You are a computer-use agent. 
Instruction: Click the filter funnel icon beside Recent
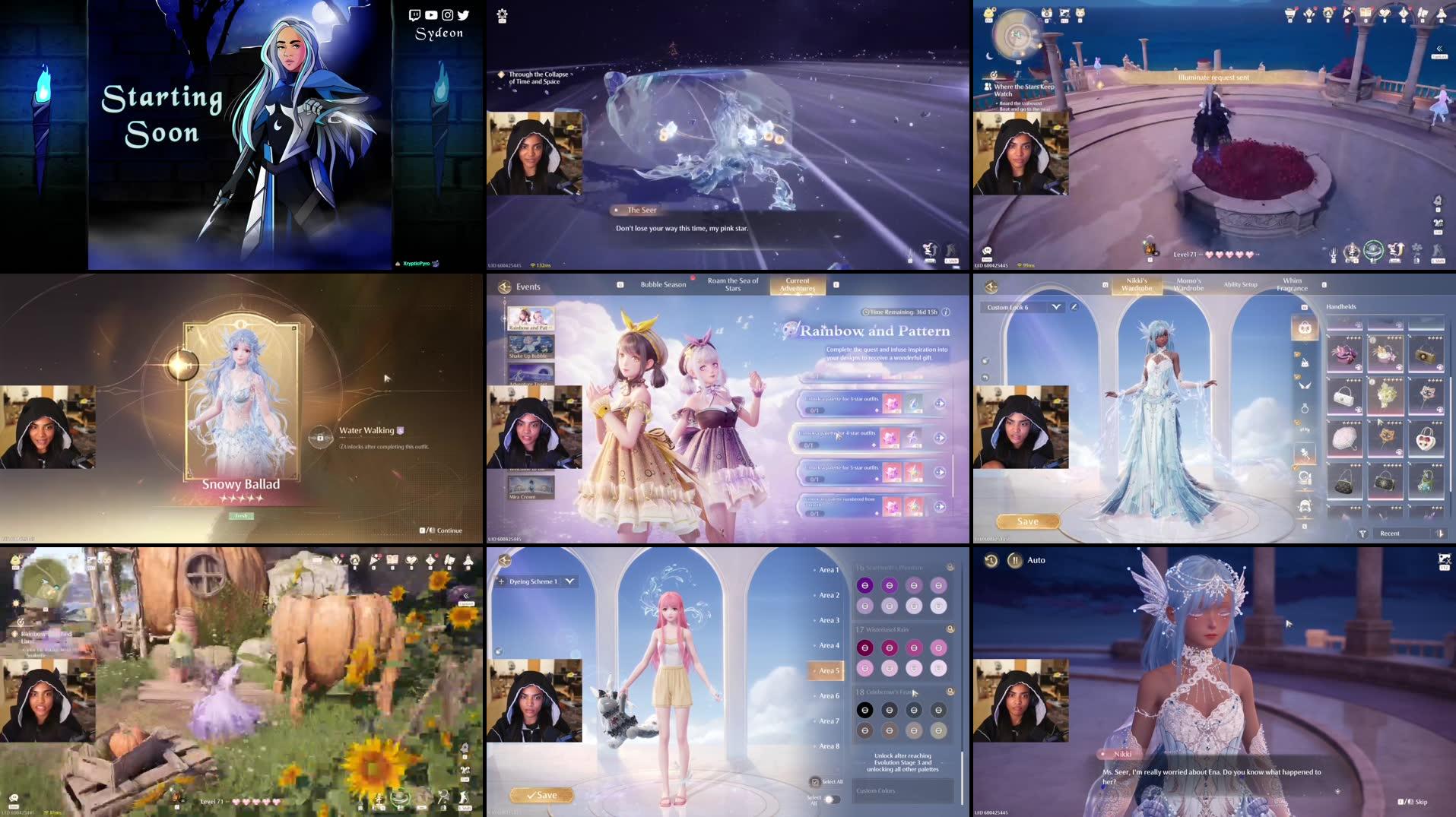point(1362,534)
